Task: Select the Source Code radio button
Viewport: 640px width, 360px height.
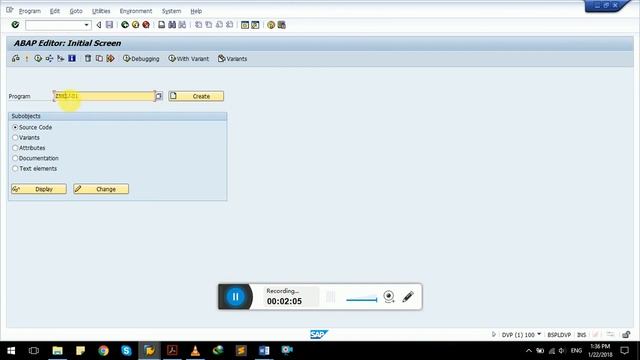Action: point(15,127)
